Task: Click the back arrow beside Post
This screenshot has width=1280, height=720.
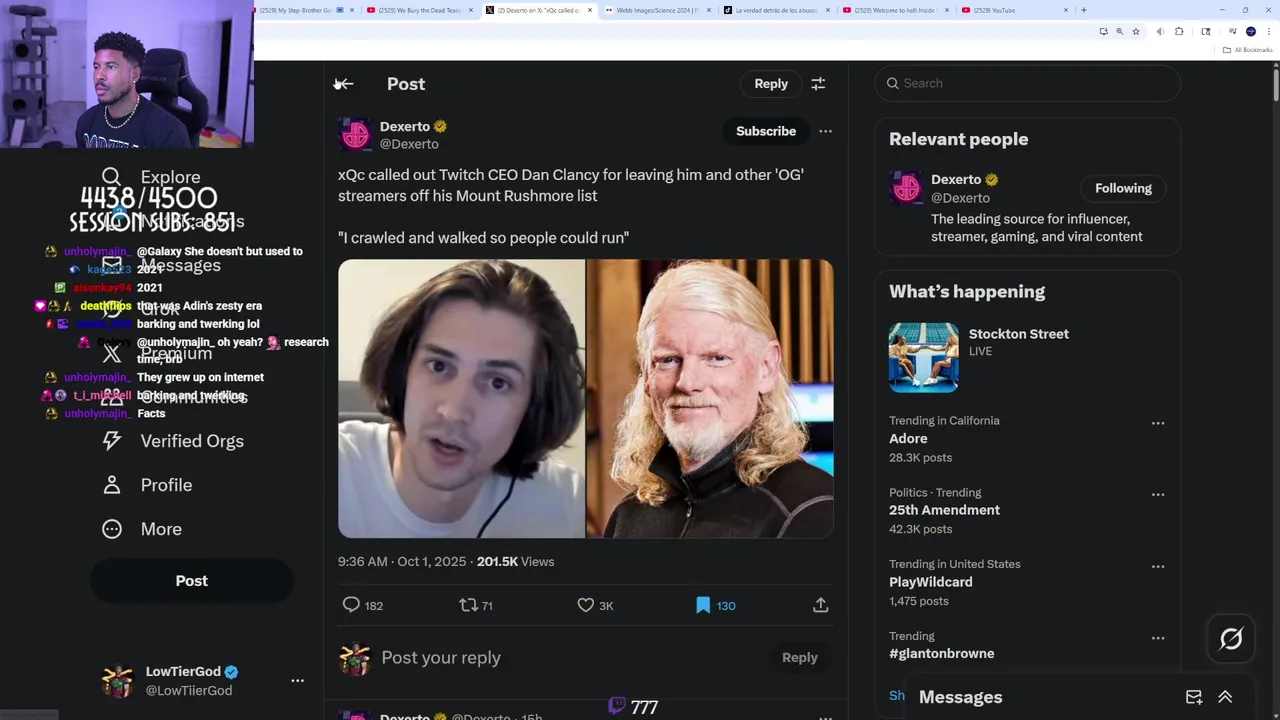Action: click(345, 84)
